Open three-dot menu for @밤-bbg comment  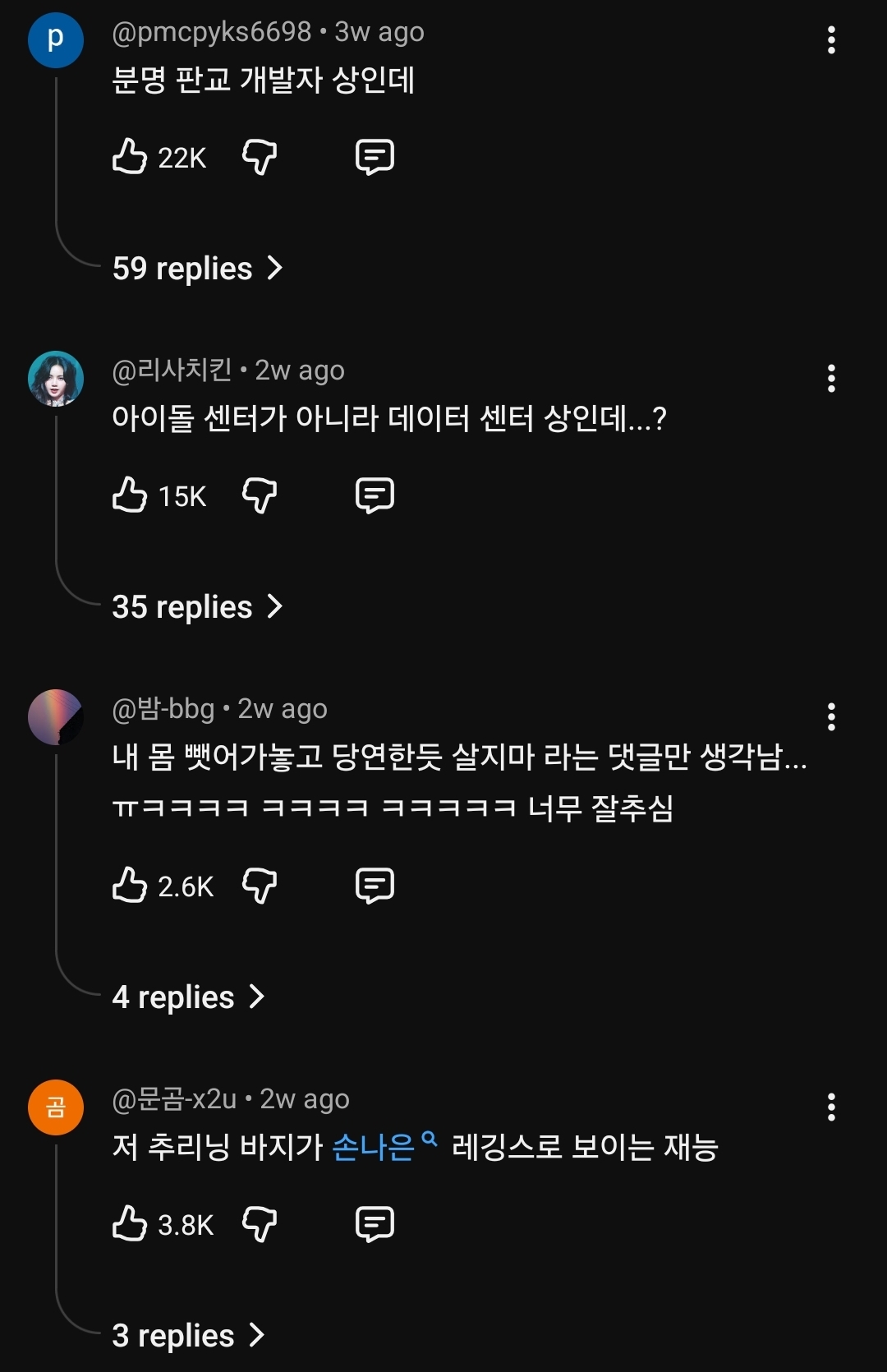tap(831, 717)
